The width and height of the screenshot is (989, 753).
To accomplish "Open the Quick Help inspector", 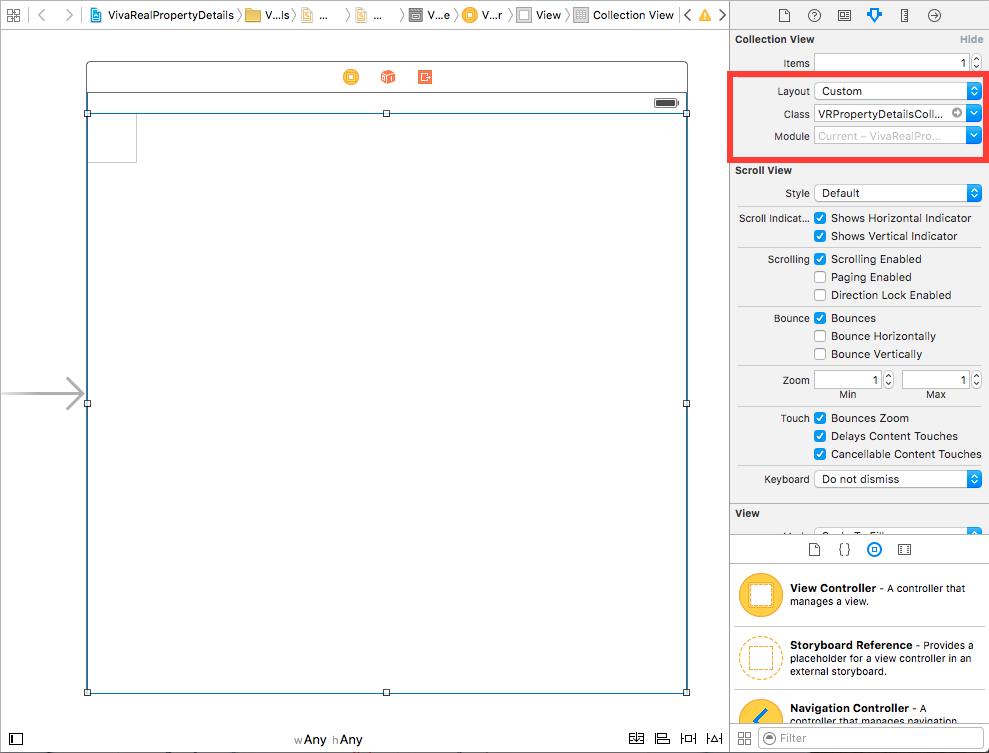I will pyautogui.click(x=814, y=16).
